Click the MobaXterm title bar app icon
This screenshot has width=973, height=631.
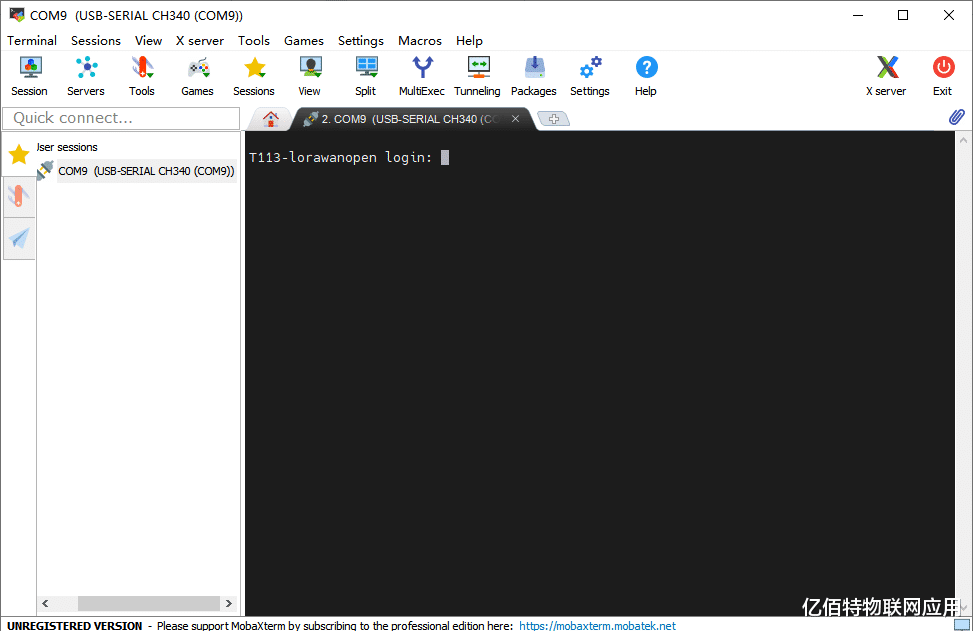click(17, 14)
